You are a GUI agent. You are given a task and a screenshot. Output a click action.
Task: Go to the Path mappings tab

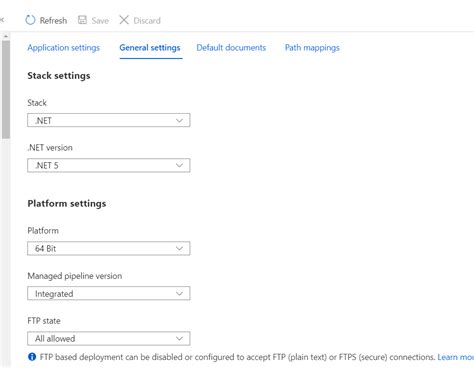[x=312, y=48]
